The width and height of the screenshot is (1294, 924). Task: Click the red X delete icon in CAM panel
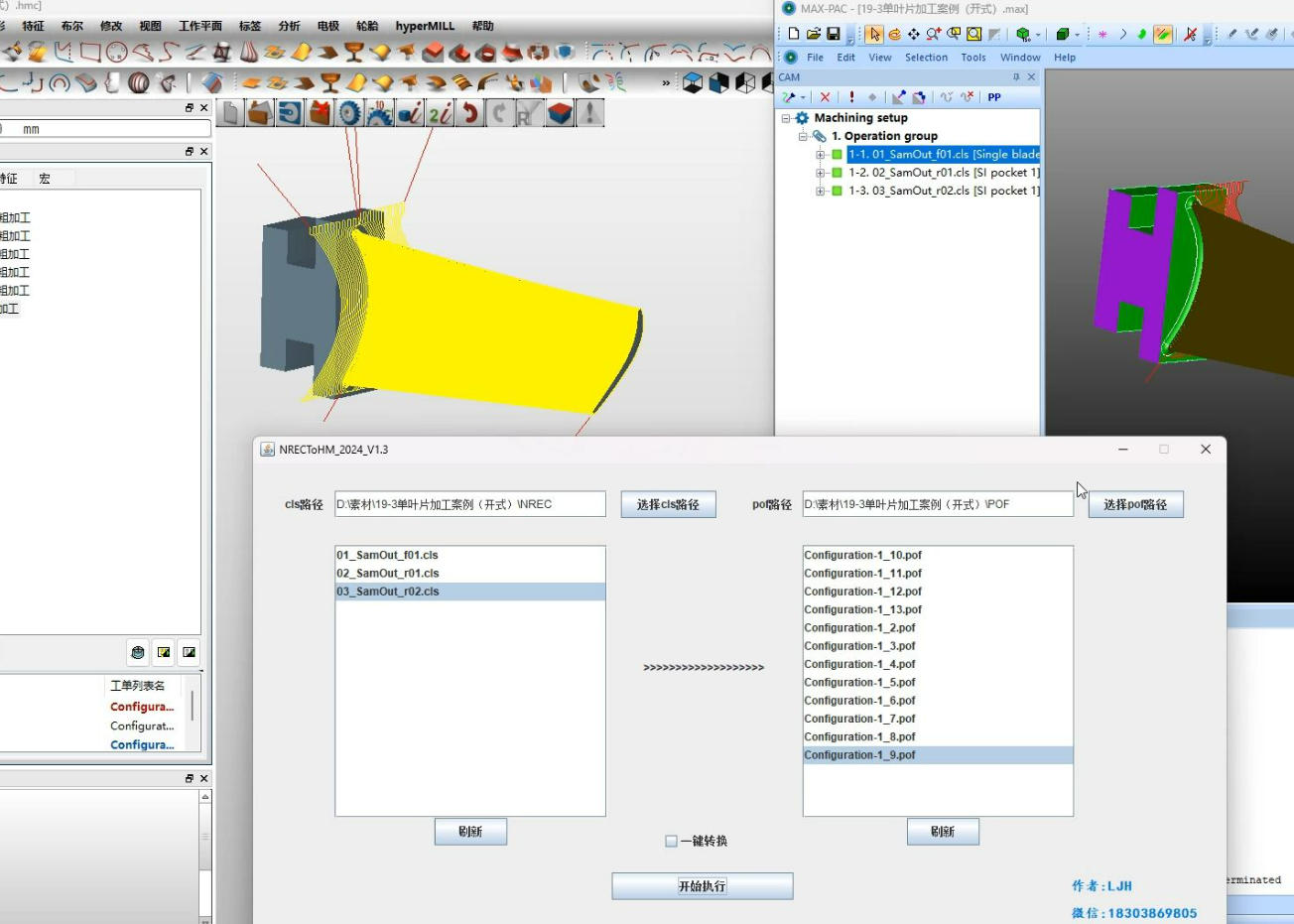click(825, 97)
